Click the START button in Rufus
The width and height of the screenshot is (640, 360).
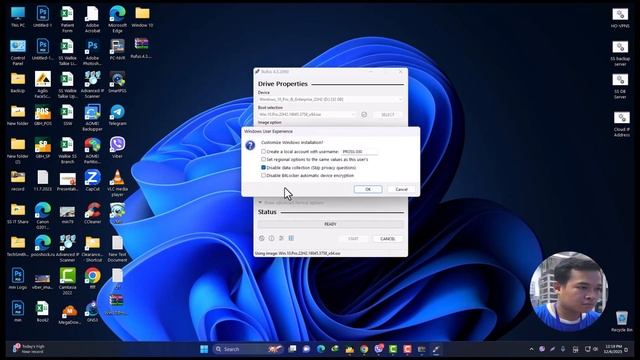(x=353, y=238)
